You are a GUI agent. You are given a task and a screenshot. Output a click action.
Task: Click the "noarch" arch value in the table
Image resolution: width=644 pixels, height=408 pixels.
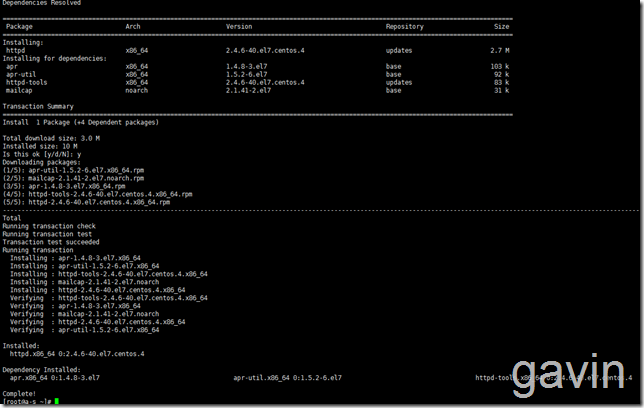click(136, 91)
